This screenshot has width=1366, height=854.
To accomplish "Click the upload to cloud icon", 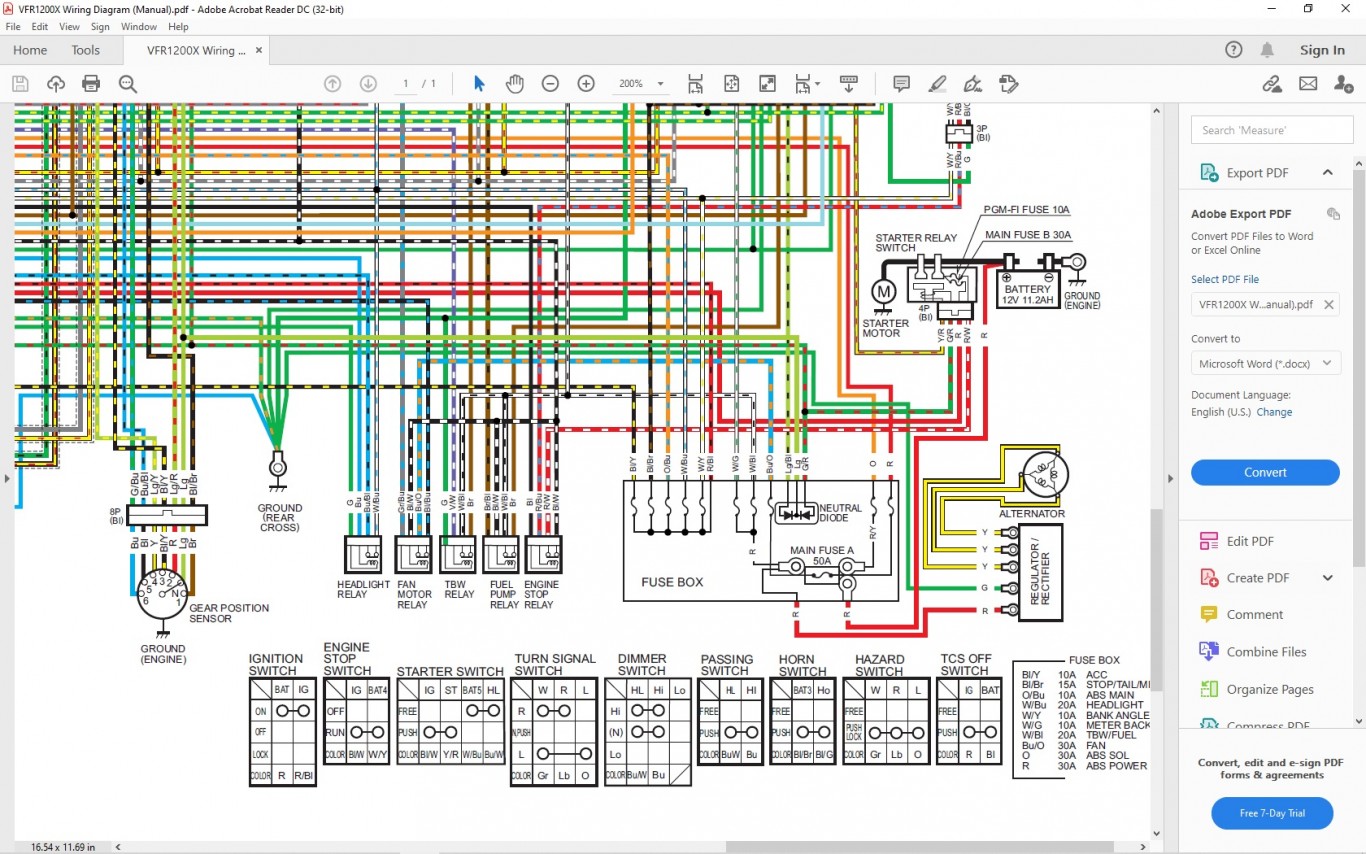I will [56, 84].
